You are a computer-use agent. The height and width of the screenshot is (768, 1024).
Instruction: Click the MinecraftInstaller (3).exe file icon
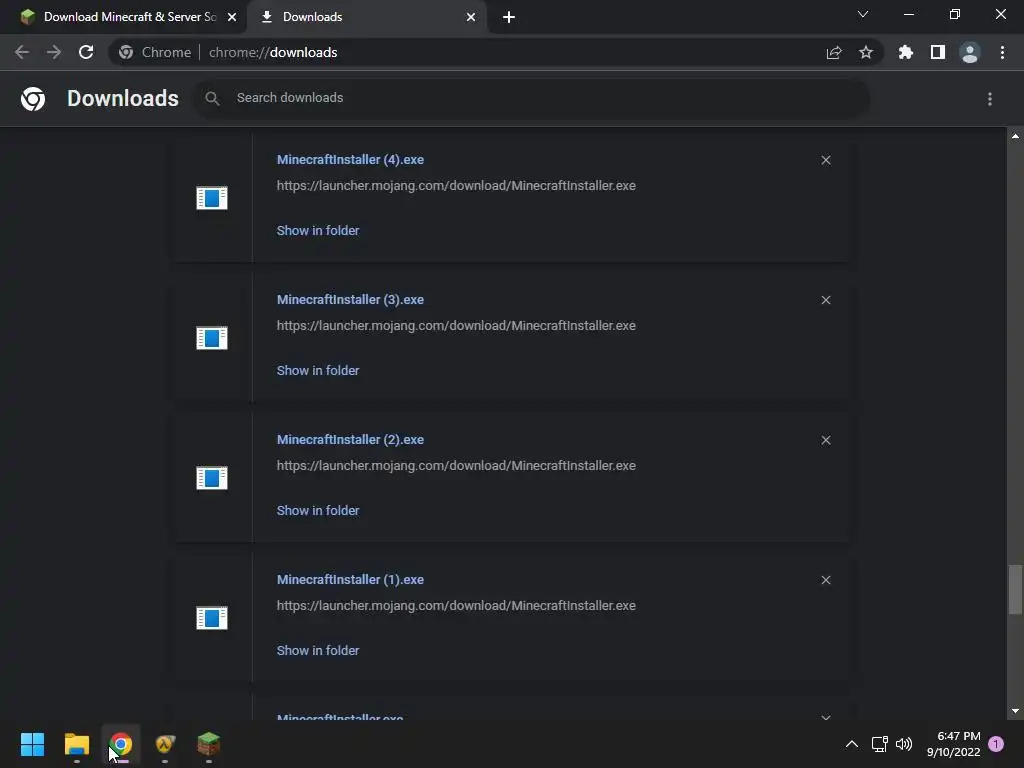point(212,338)
